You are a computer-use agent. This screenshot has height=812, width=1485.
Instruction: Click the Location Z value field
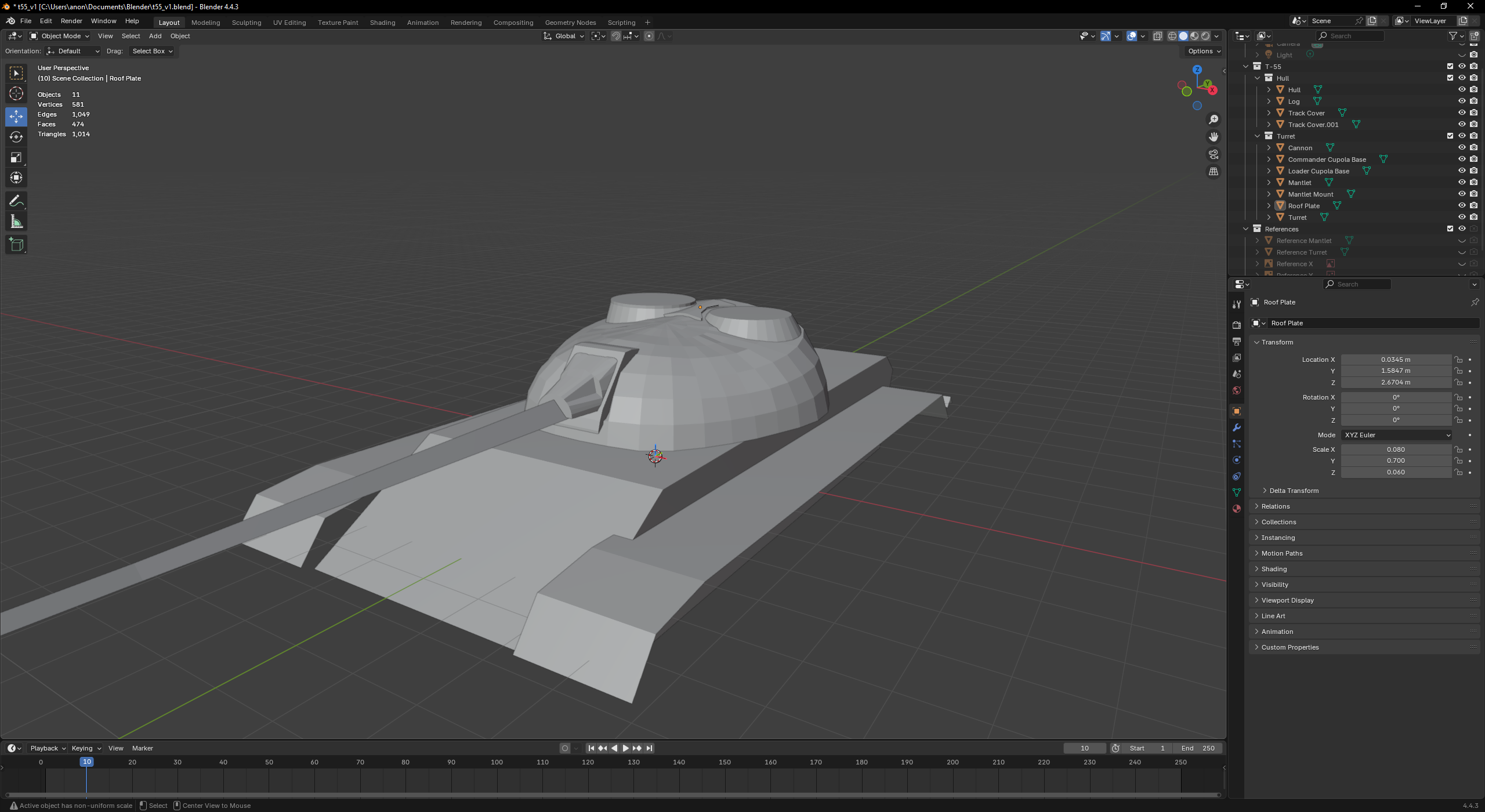[1396, 383]
